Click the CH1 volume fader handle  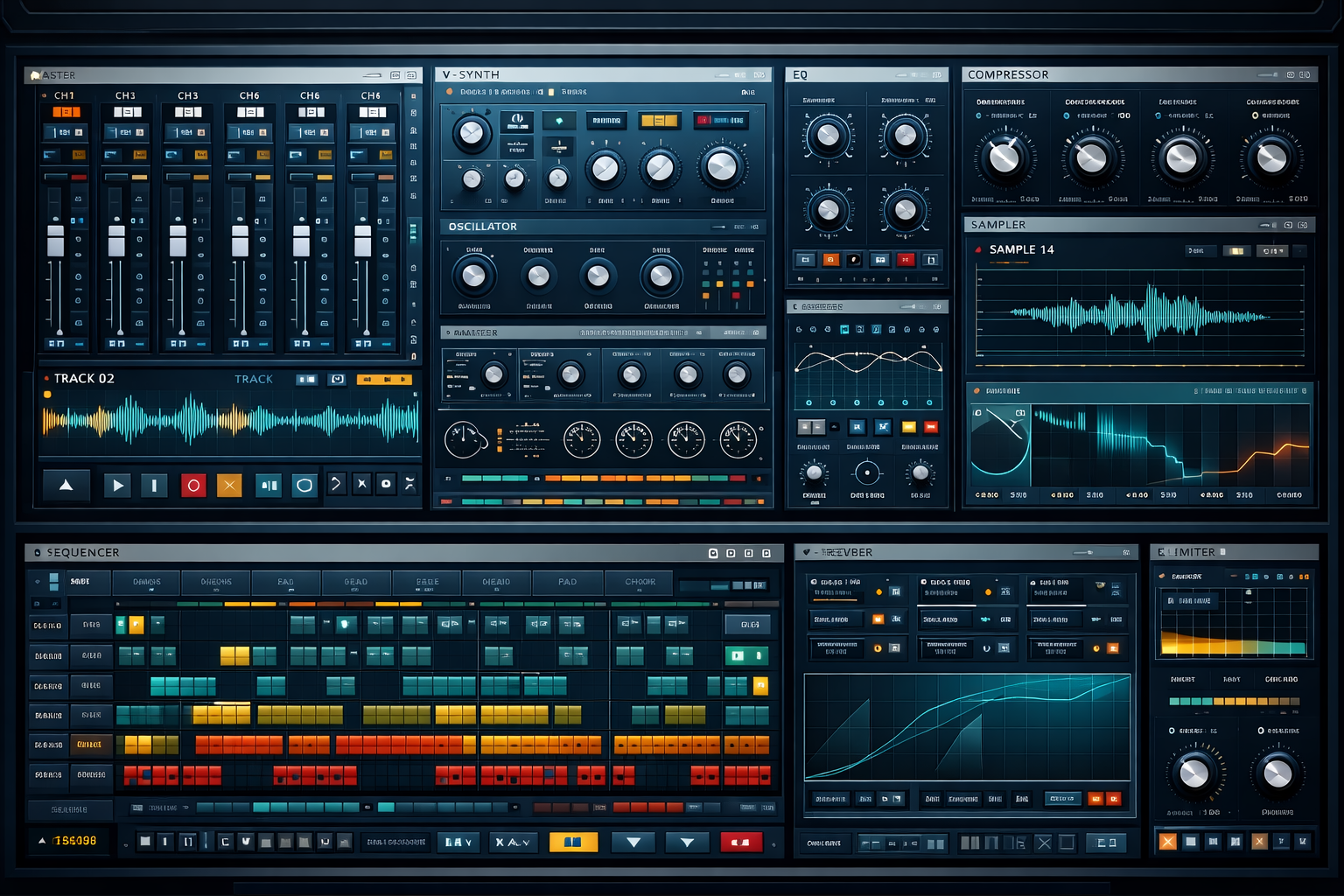pyautogui.click(x=55, y=240)
